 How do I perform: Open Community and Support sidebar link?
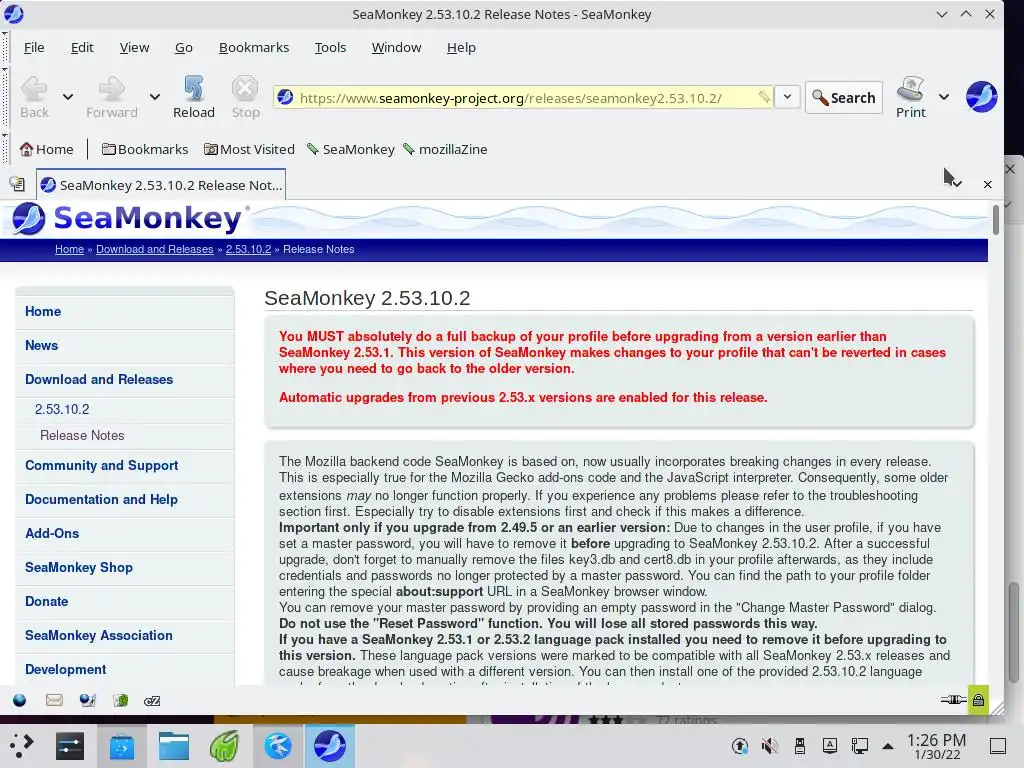pos(101,466)
